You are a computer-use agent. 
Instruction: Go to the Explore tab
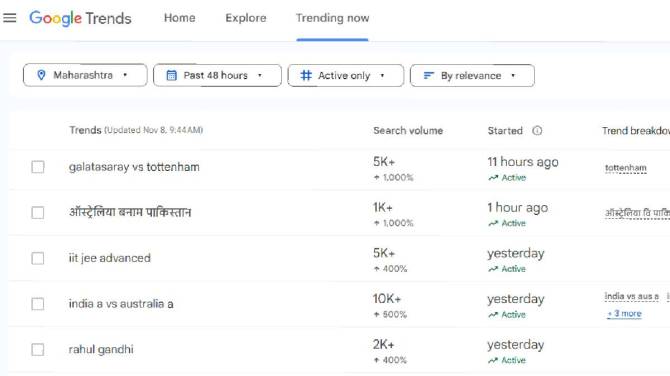coord(246,18)
